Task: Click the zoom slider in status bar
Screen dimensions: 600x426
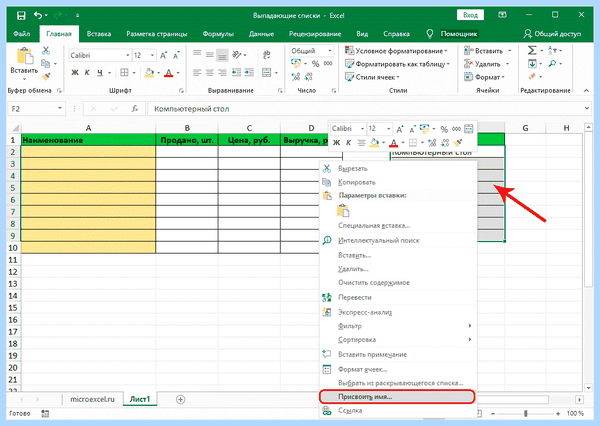Action: (526, 413)
